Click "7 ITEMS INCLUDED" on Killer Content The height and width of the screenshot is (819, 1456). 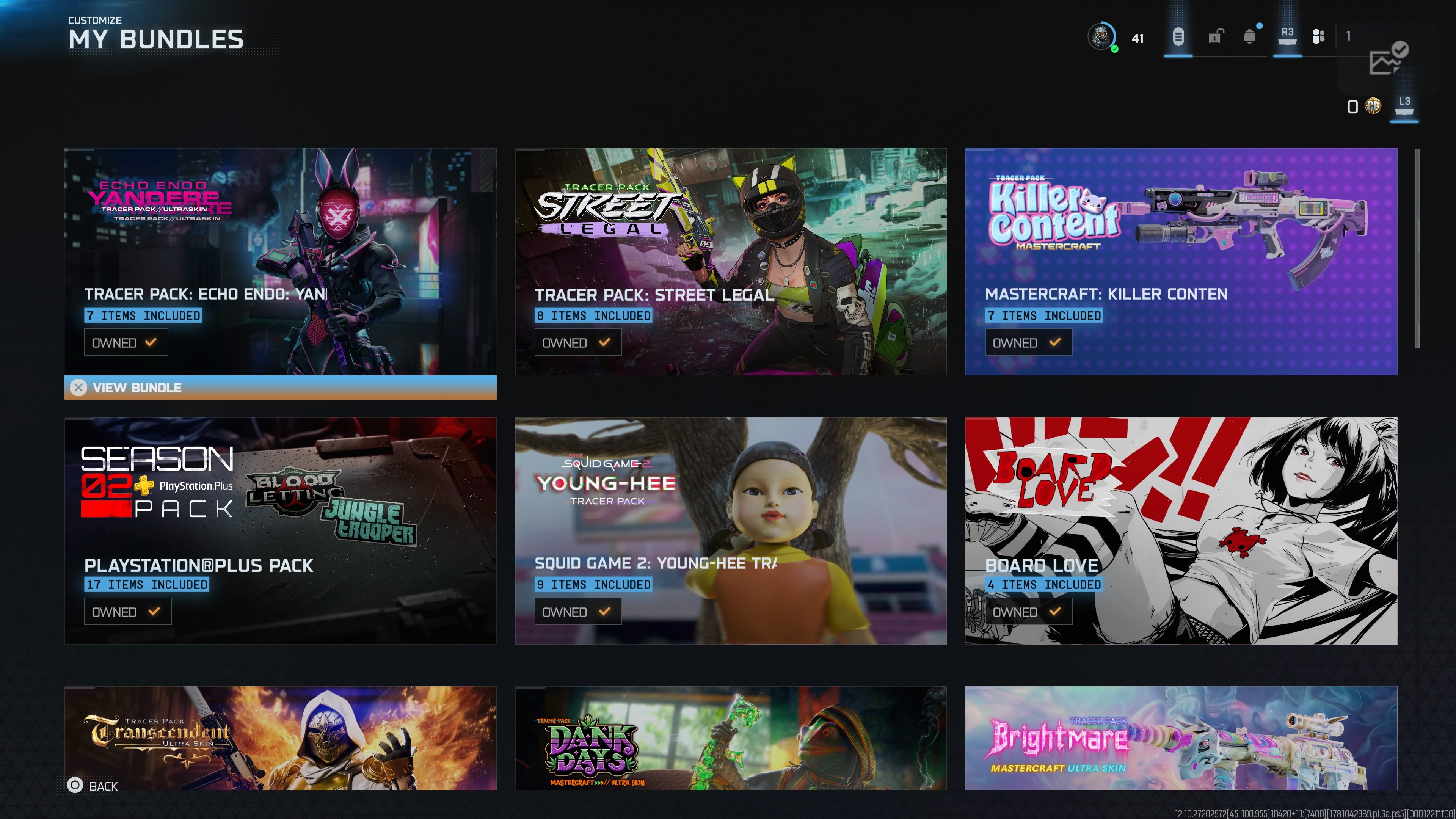coord(1044,315)
